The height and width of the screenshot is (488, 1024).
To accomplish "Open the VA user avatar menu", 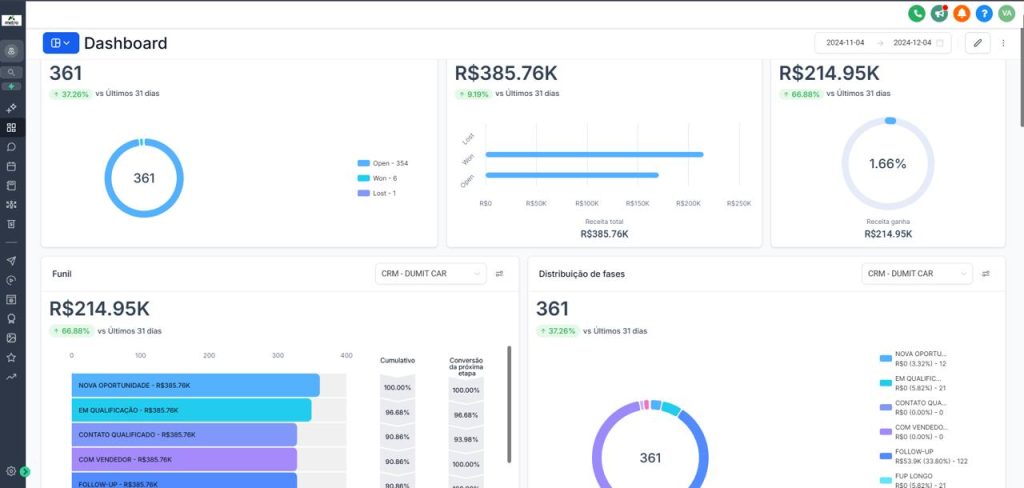I will pyautogui.click(x=1006, y=13).
